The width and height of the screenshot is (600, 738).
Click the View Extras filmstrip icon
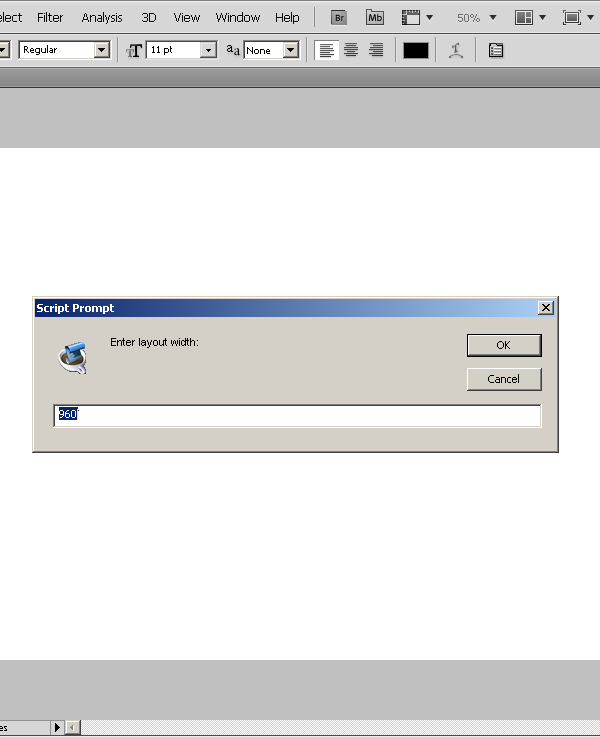click(x=411, y=18)
